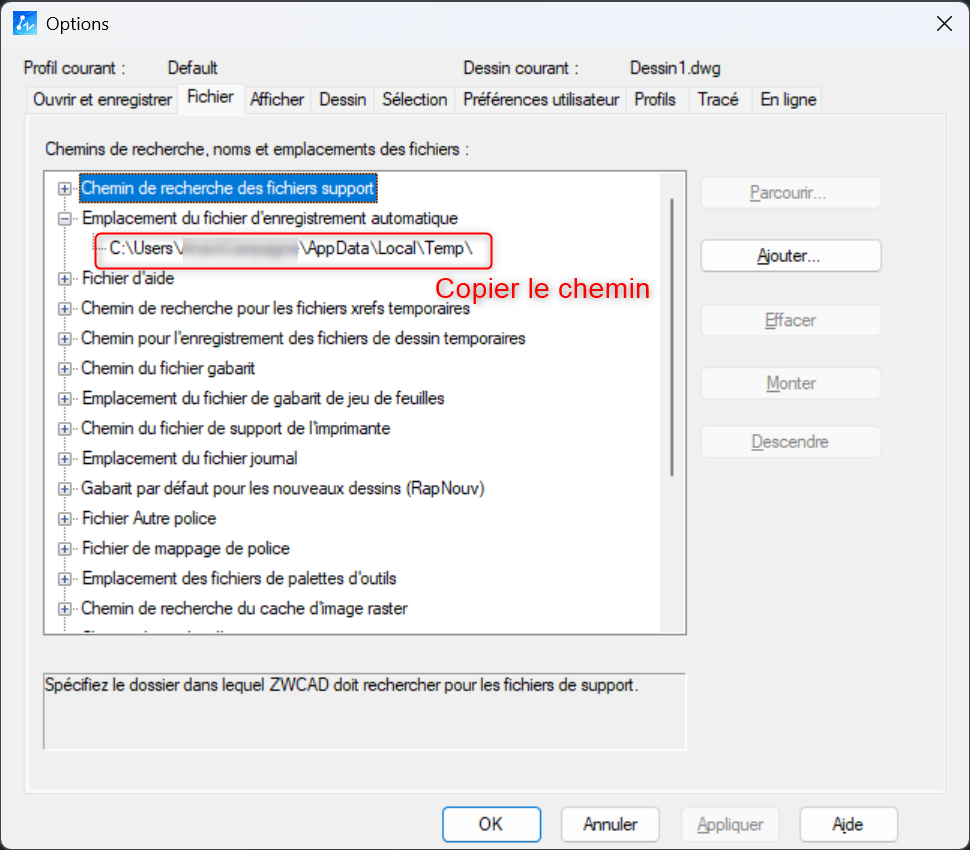Select 'Chemin de recherche du cache d'image raster'
Viewport: 970px width, 850px height.
coord(244,608)
